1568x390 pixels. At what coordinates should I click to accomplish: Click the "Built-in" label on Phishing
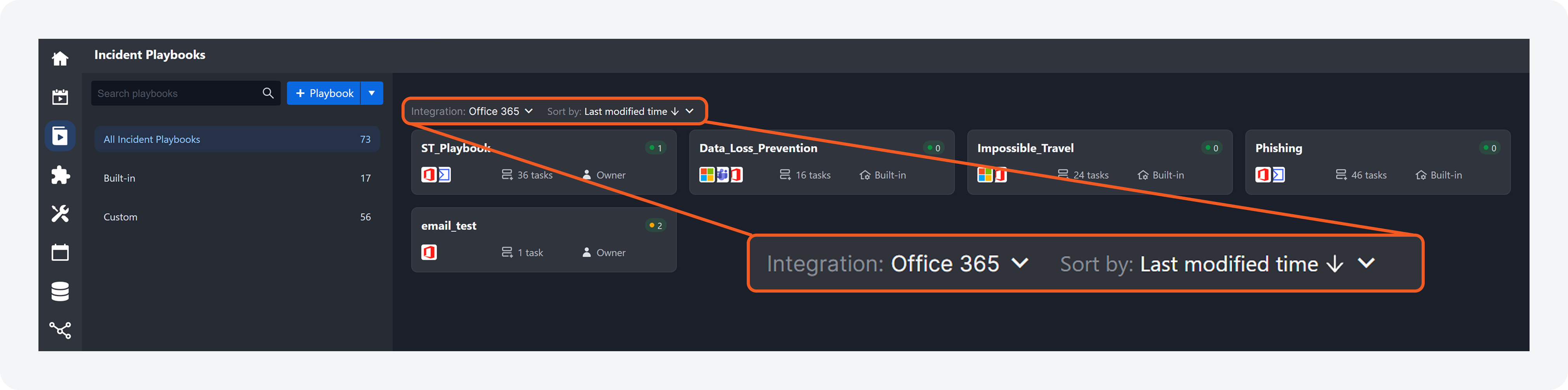point(1446,175)
